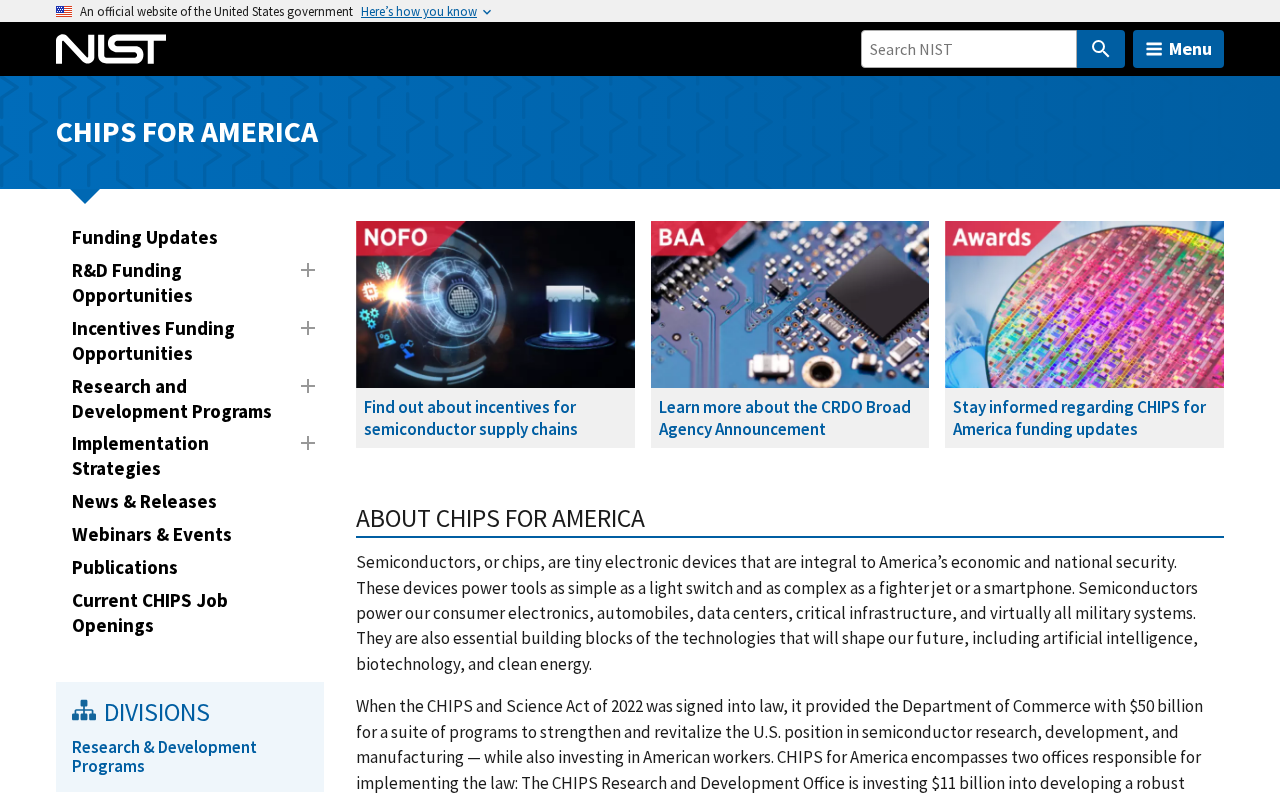Viewport: 1280px width, 800px height.
Task: Open the Menu button
Action: coord(1178,49)
